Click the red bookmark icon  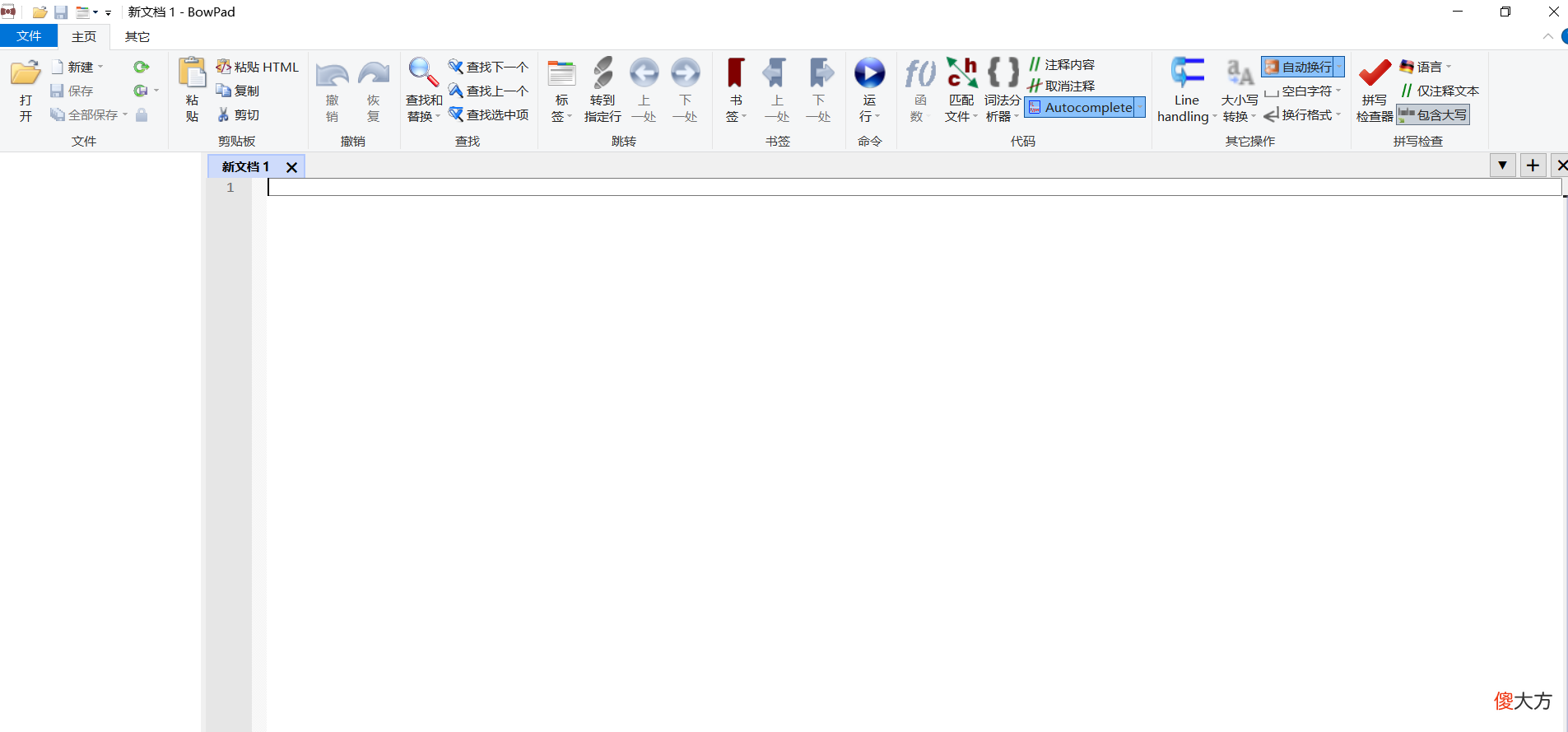click(736, 72)
